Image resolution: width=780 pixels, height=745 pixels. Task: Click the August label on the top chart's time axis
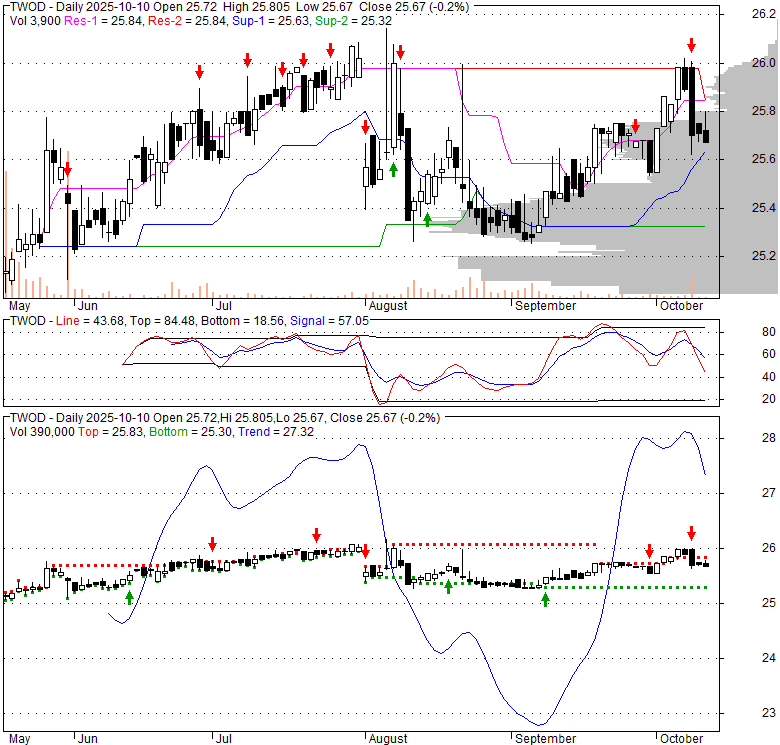[388, 306]
